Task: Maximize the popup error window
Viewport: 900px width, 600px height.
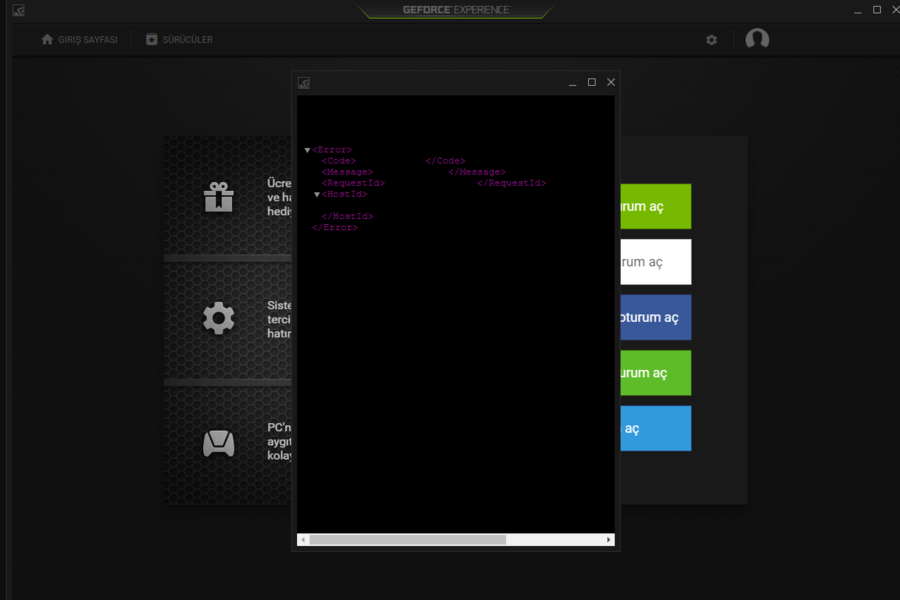Action: 592,82
